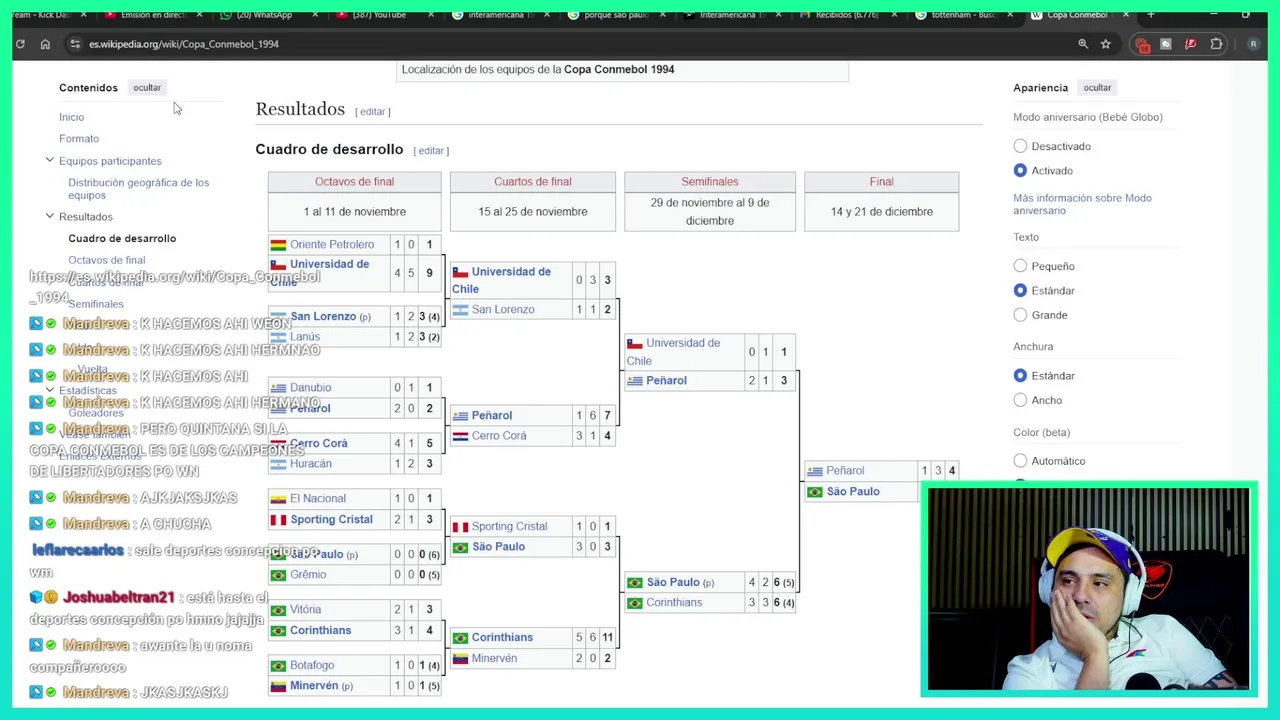This screenshot has width=1280, height=720.
Task: Set Anchura to Estándar
Action: (x=1020, y=375)
